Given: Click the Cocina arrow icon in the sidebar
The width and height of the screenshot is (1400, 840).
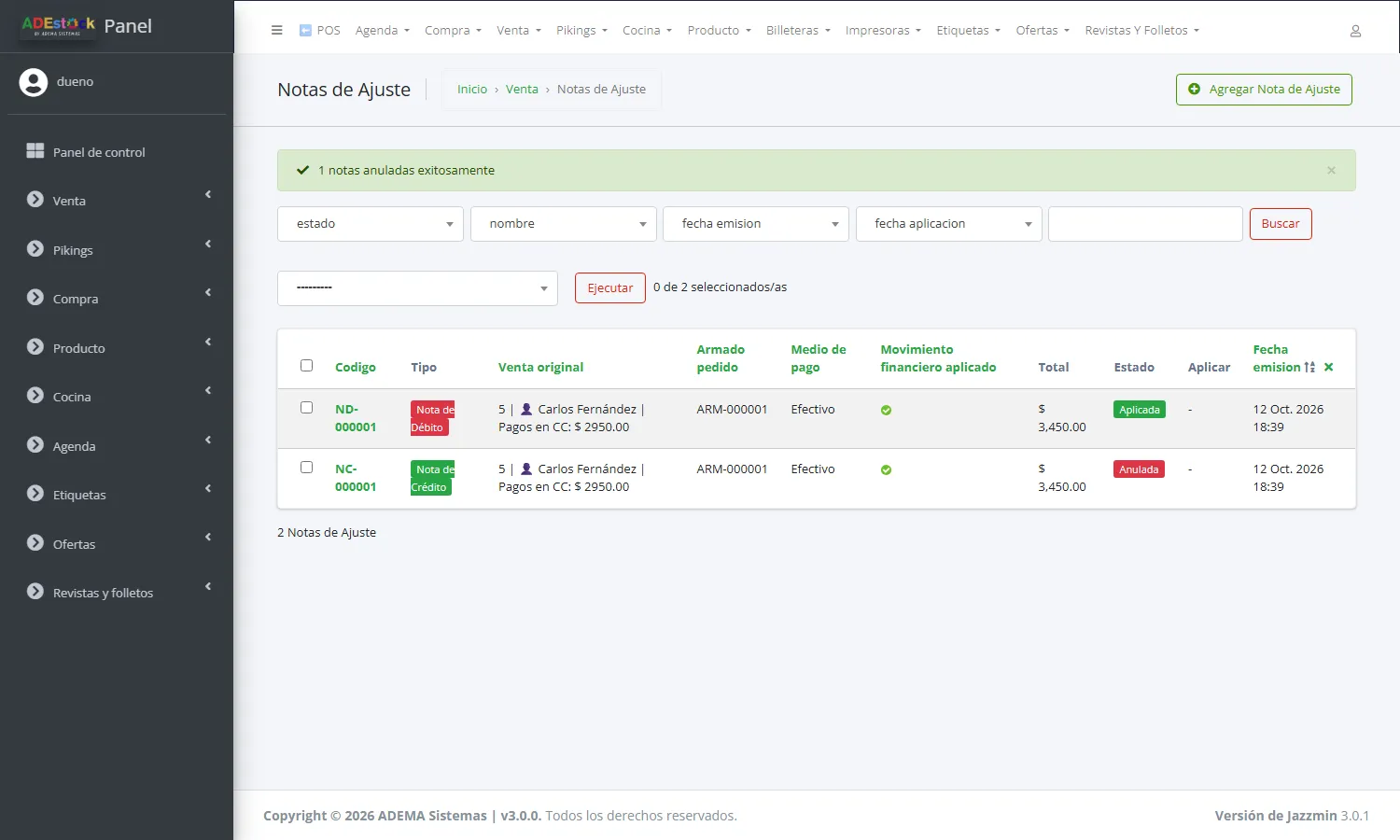Looking at the screenshot, I should point(35,396).
